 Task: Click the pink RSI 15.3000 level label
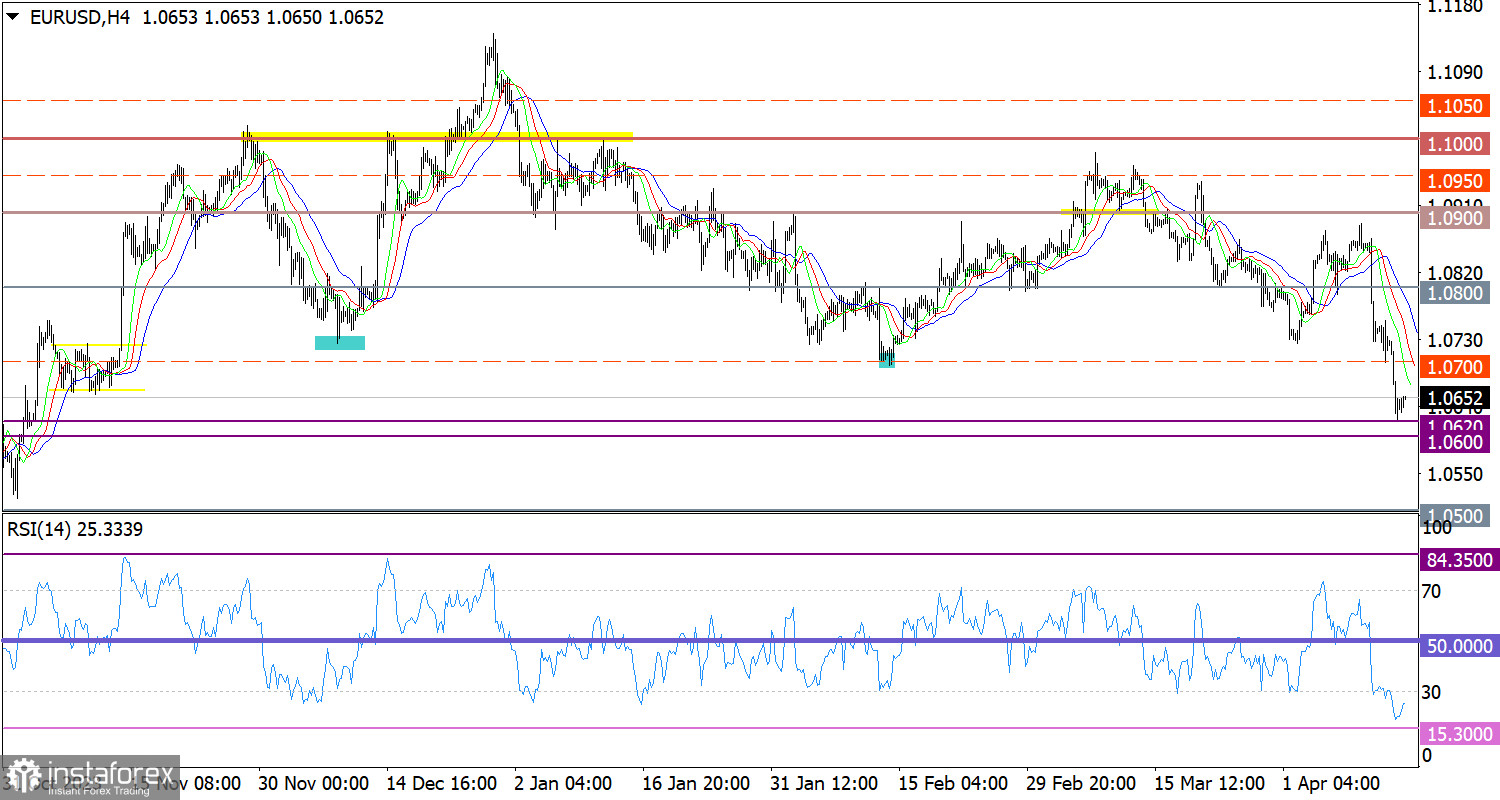pyautogui.click(x=1457, y=735)
